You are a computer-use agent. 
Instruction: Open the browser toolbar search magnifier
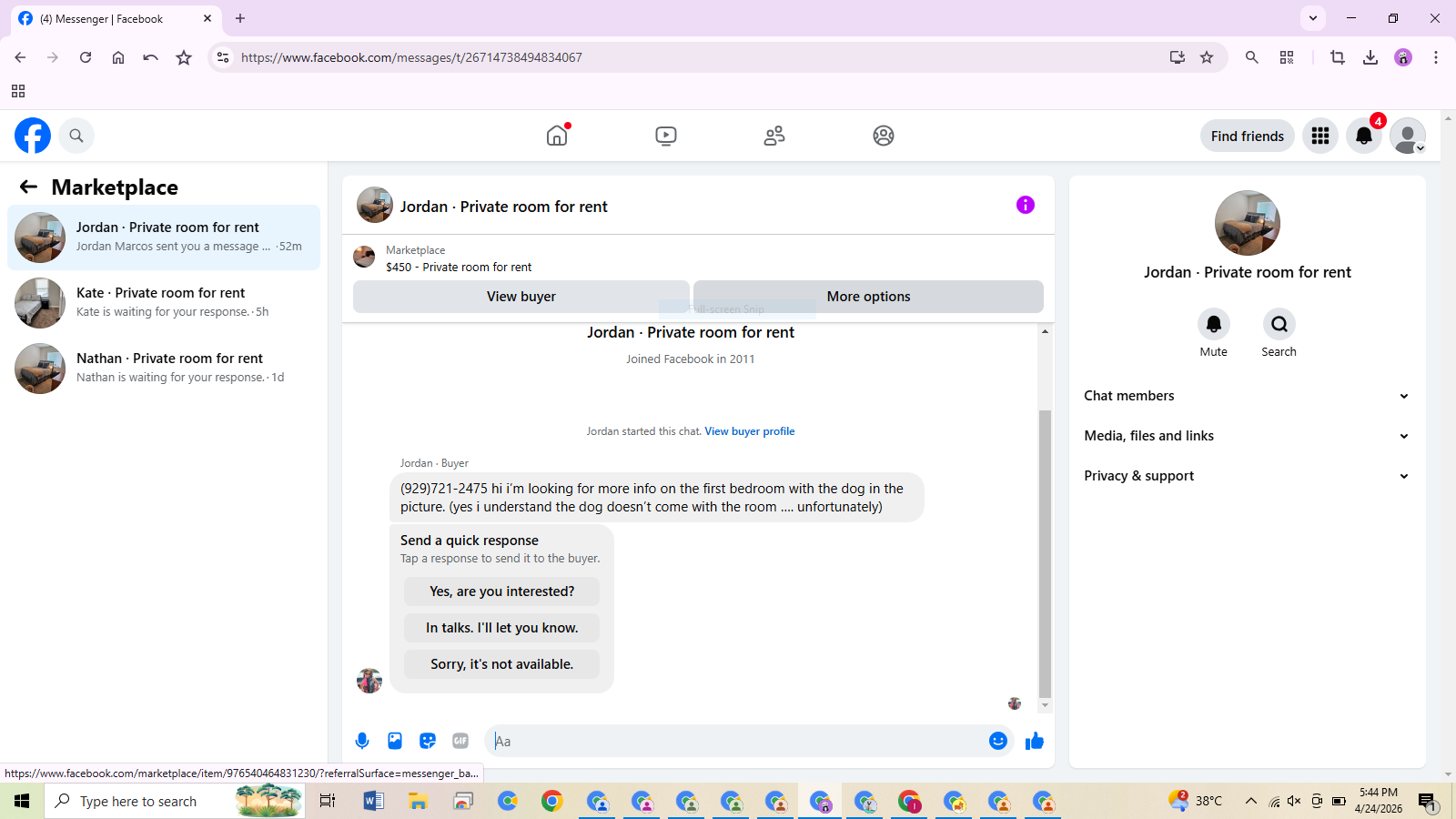1252,57
